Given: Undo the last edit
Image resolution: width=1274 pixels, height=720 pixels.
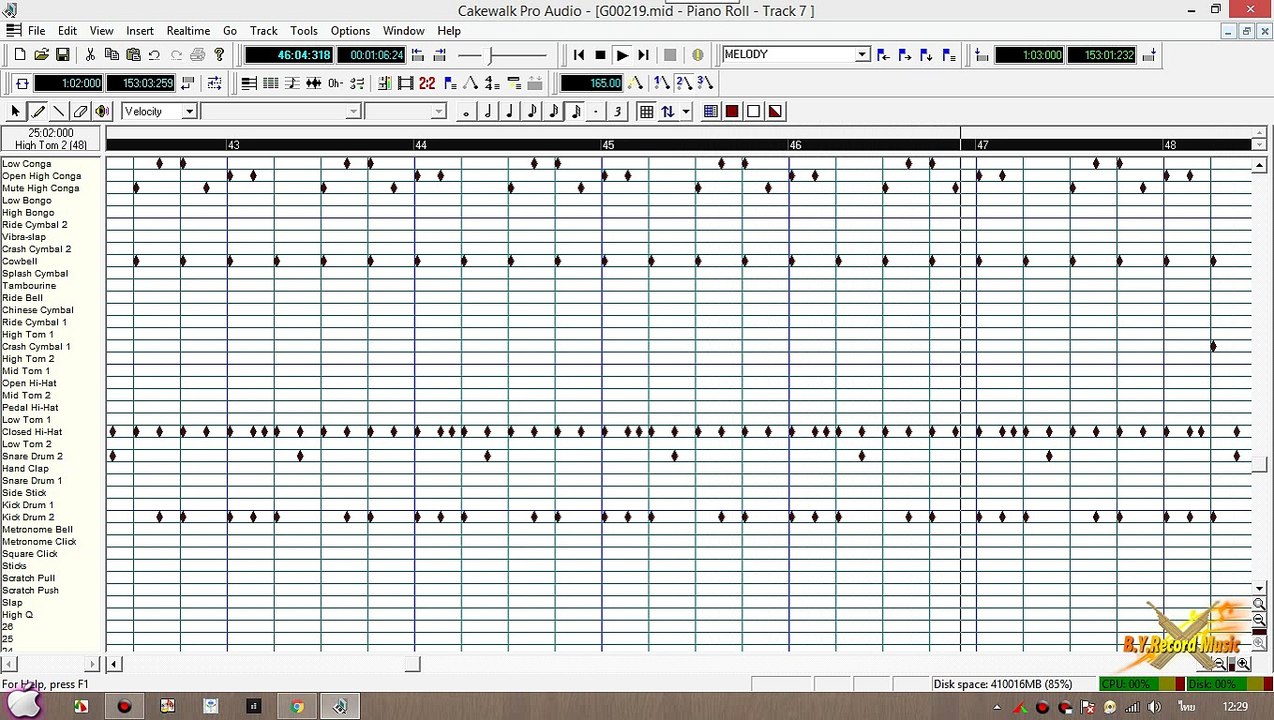Looking at the screenshot, I should coord(155,55).
